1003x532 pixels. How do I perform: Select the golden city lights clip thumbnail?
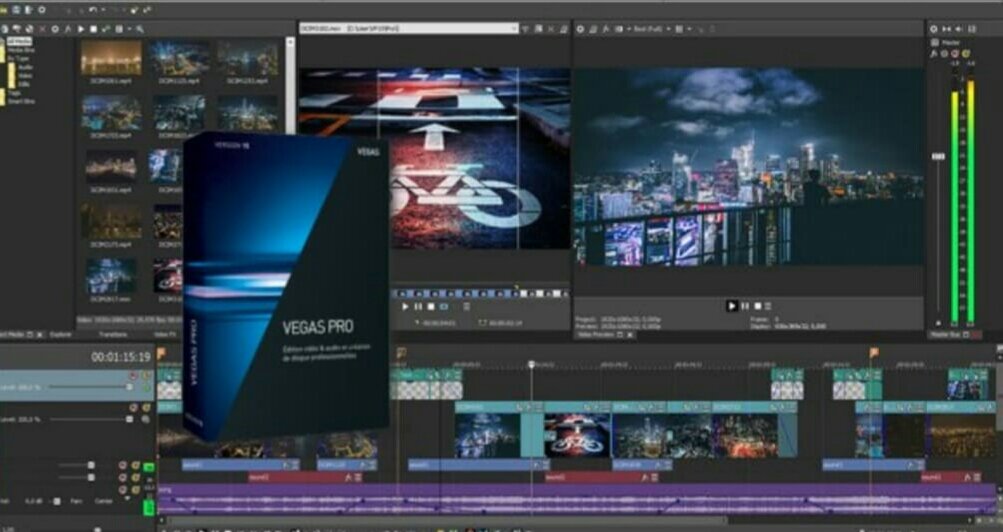(111, 58)
